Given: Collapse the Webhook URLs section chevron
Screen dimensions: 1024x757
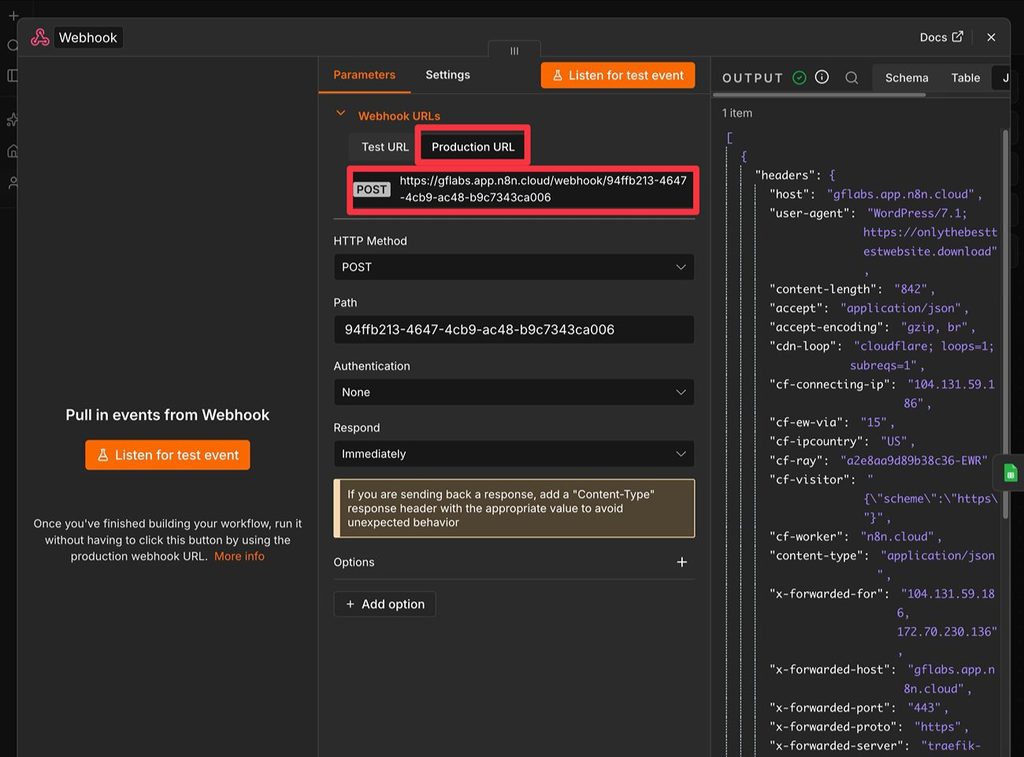Looking at the screenshot, I should pyautogui.click(x=340, y=114).
